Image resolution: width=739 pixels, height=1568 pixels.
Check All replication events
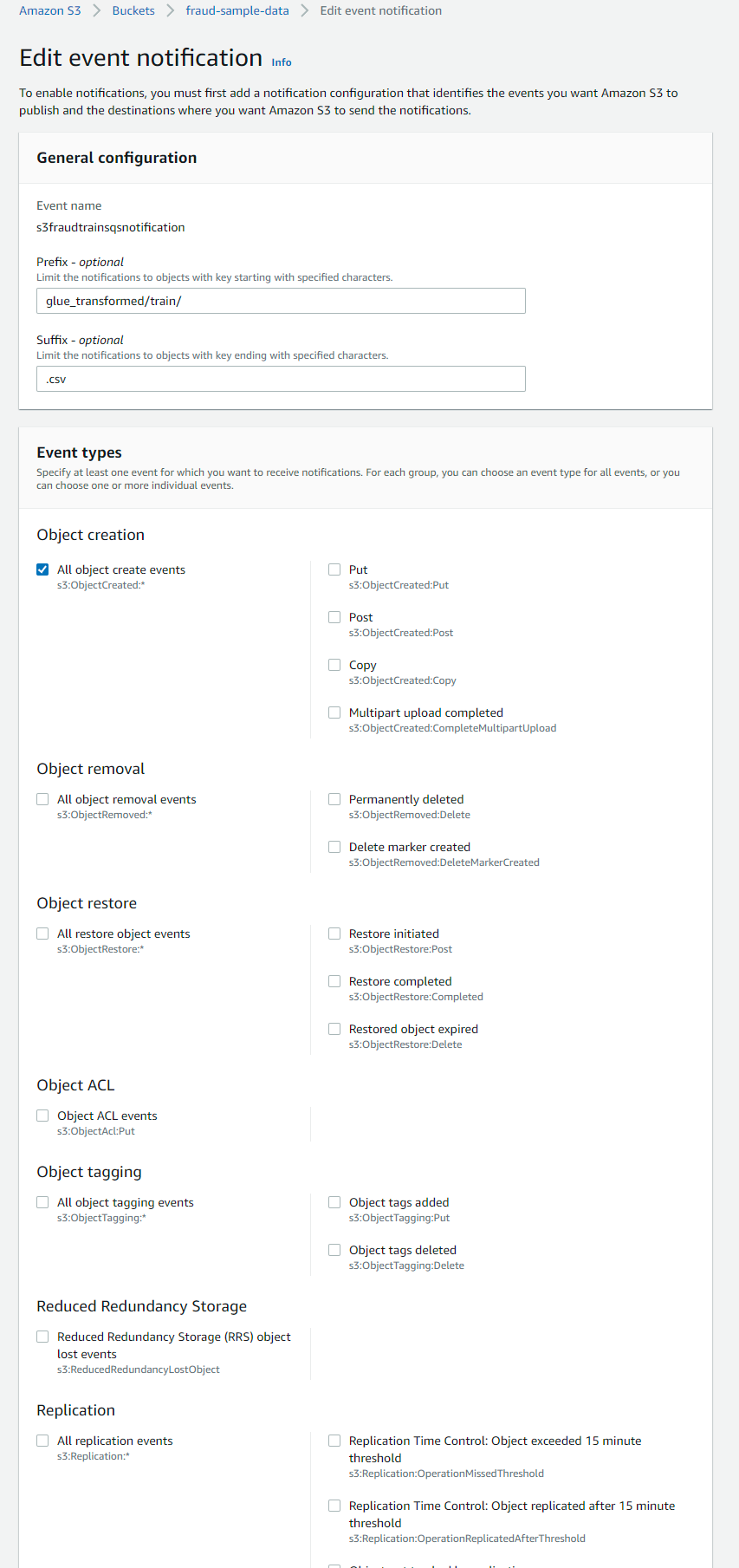pyautogui.click(x=42, y=1441)
